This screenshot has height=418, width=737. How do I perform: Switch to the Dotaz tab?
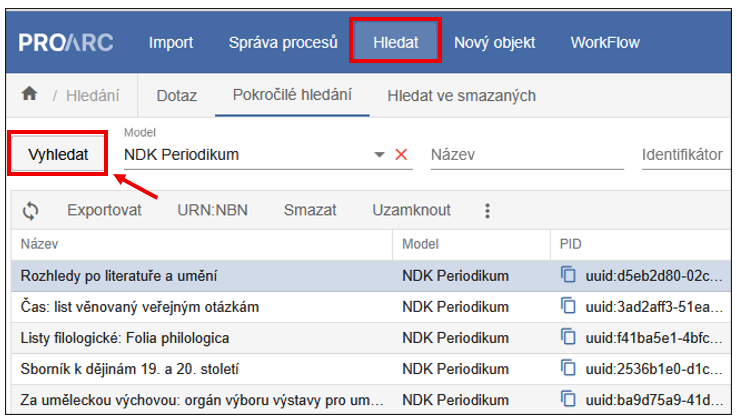click(177, 96)
